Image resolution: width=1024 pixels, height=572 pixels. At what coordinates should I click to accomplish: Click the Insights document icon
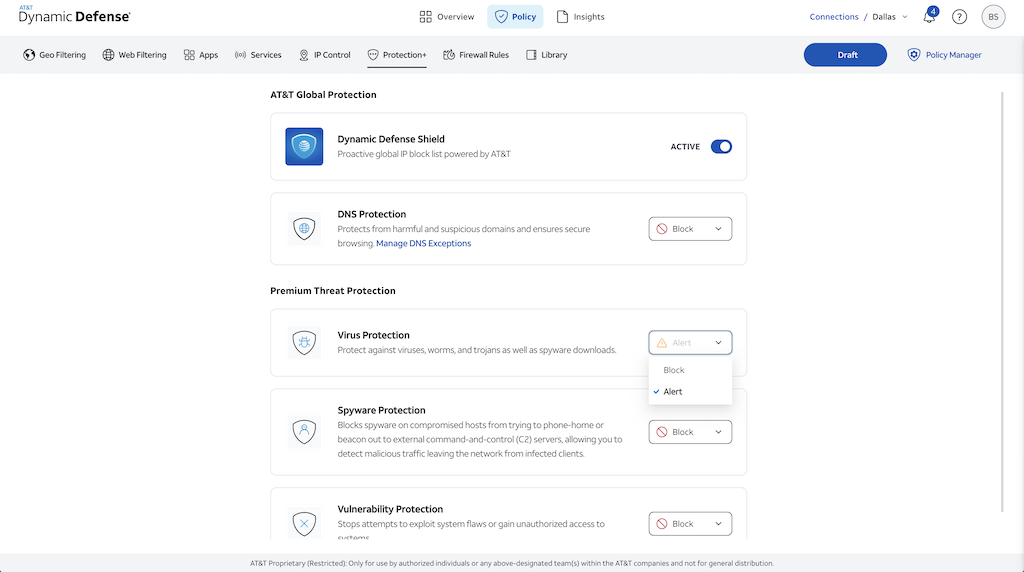point(562,17)
